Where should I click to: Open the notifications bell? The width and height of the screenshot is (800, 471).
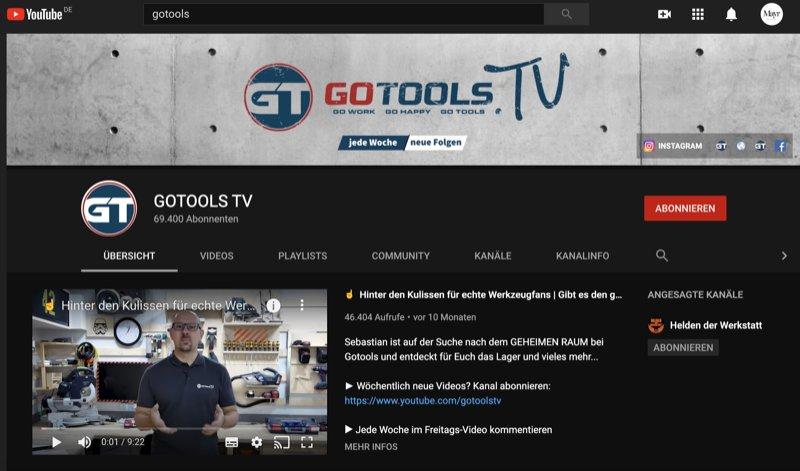click(x=731, y=14)
